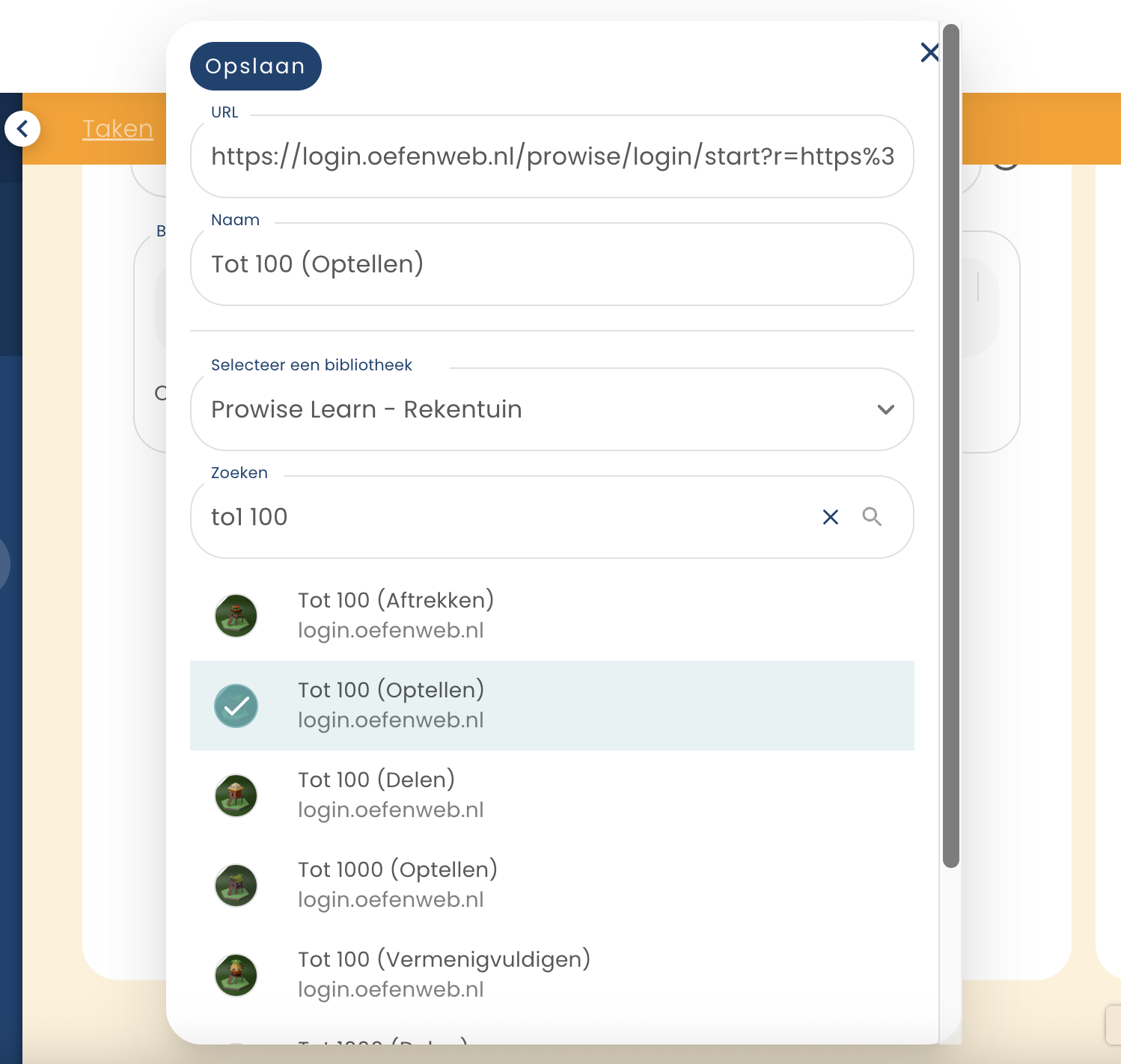Screen dimensions: 1121x1064
Task: Click the back arrow circle icon
Action: (x=22, y=129)
